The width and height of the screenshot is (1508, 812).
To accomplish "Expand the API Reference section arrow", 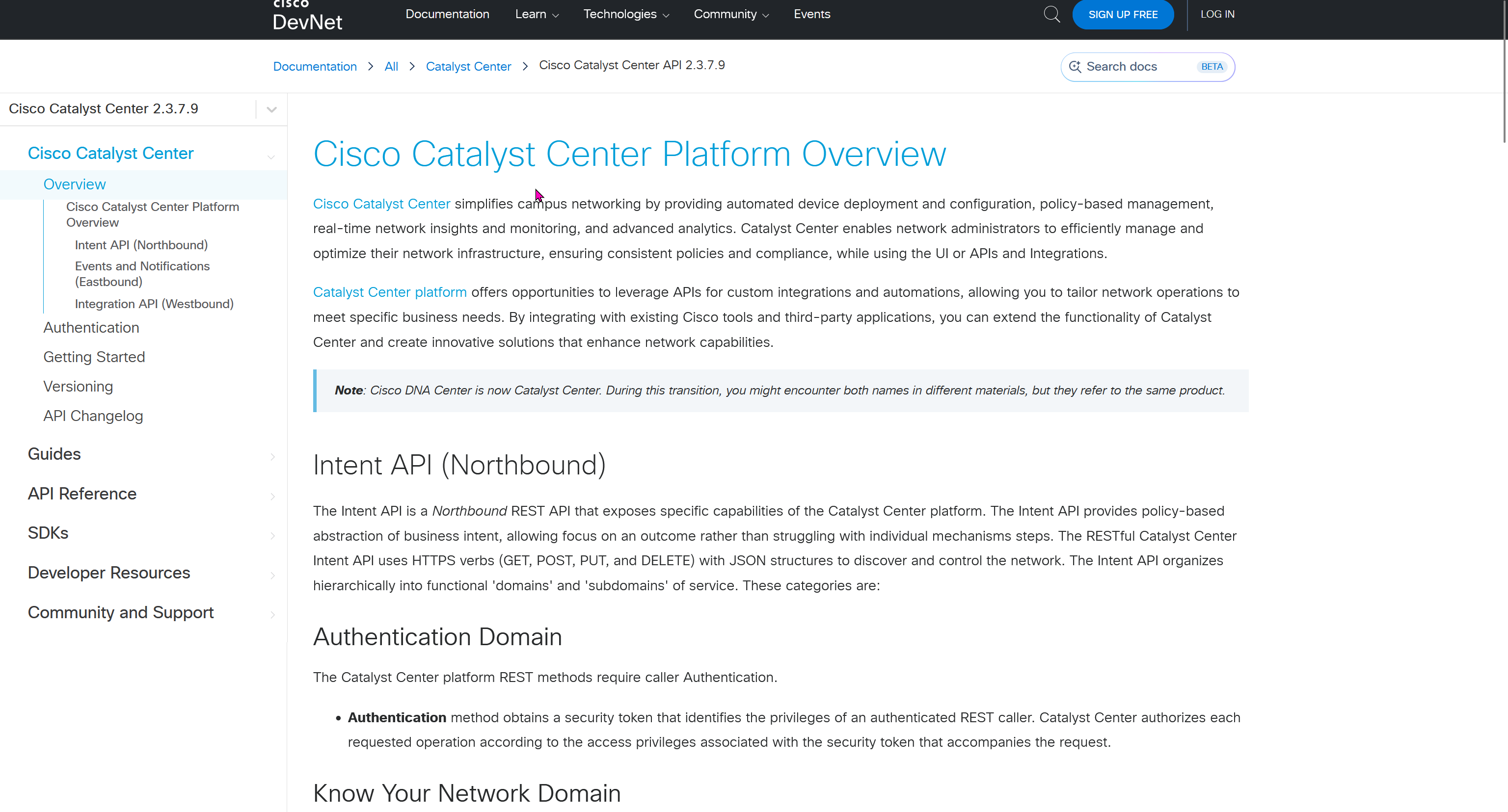I will coord(272,496).
